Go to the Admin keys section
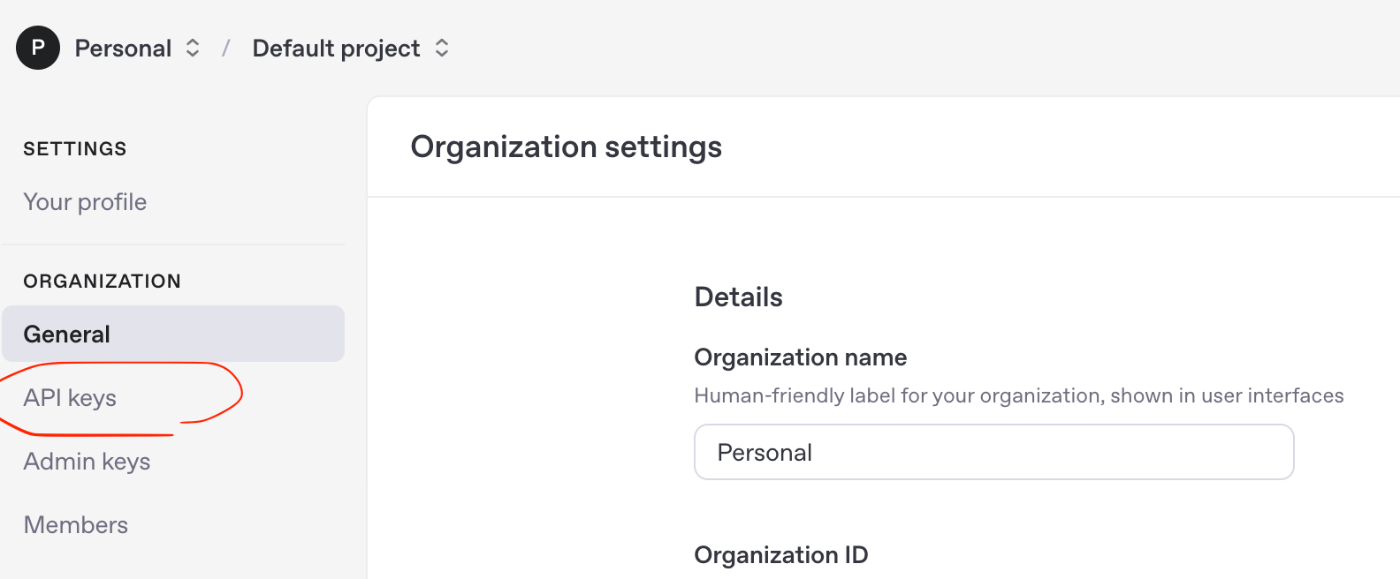1400x579 pixels. coord(87,462)
